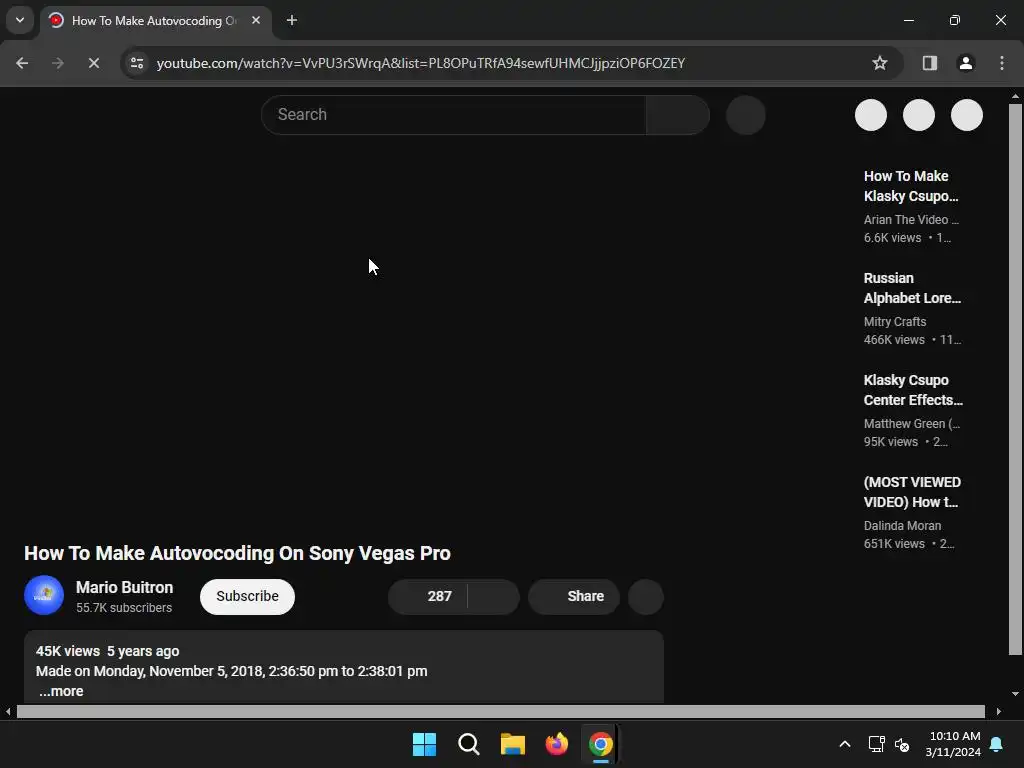
Task: Open Klasky Csupo Center Effects video
Action: tap(913, 390)
